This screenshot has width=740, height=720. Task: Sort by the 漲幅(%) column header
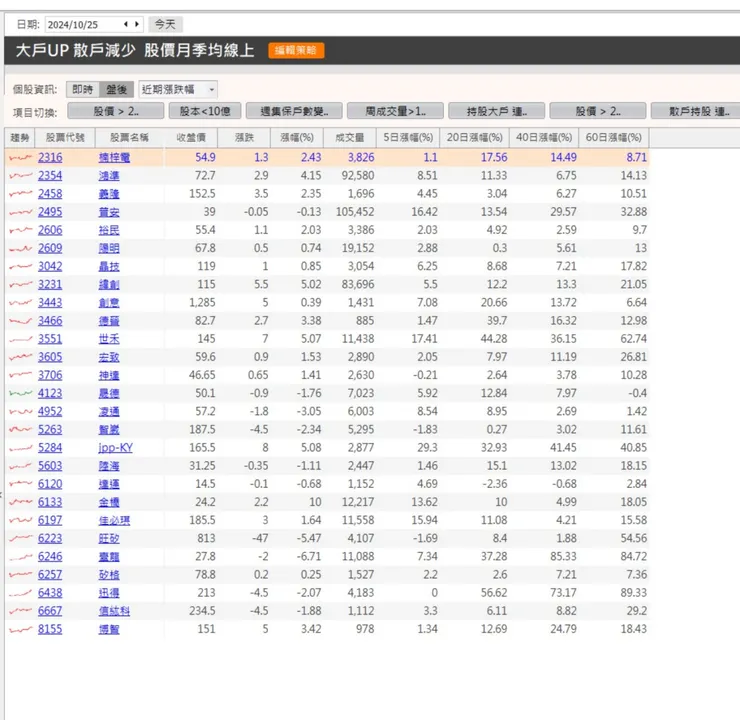[296, 137]
